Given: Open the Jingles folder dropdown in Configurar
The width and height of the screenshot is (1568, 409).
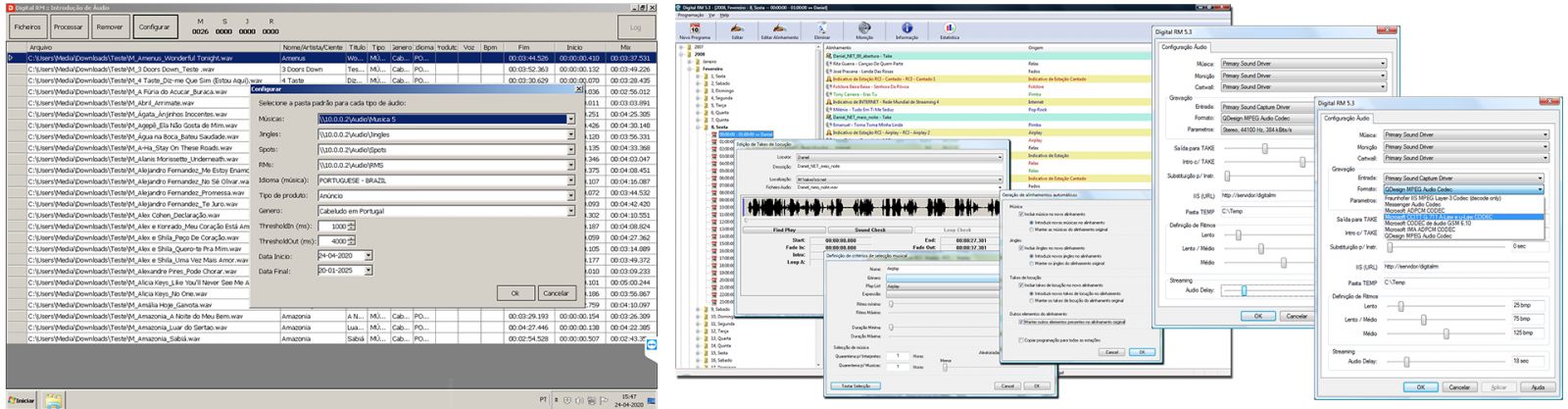Looking at the screenshot, I should pyautogui.click(x=571, y=134).
